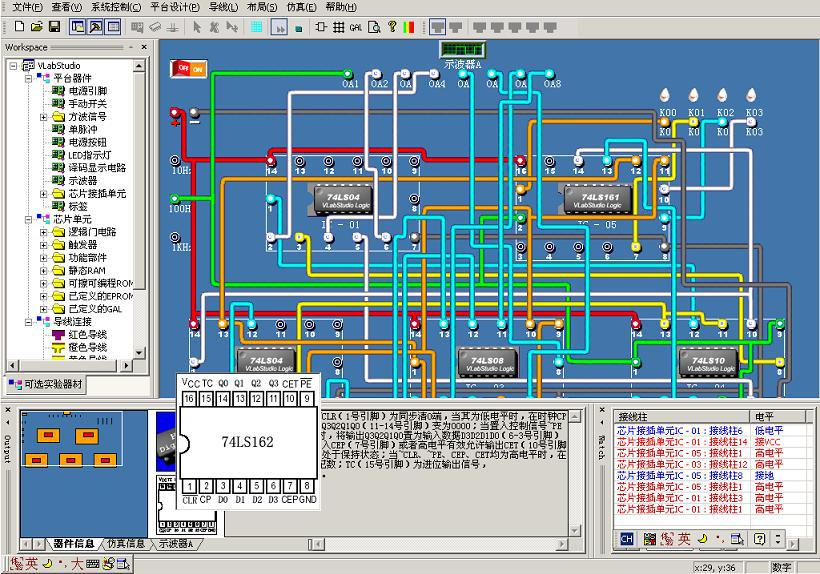The height and width of the screenshot is (574, 820).
Task: Expand the 芯片接插单元 folder
Action: (44, 194)
